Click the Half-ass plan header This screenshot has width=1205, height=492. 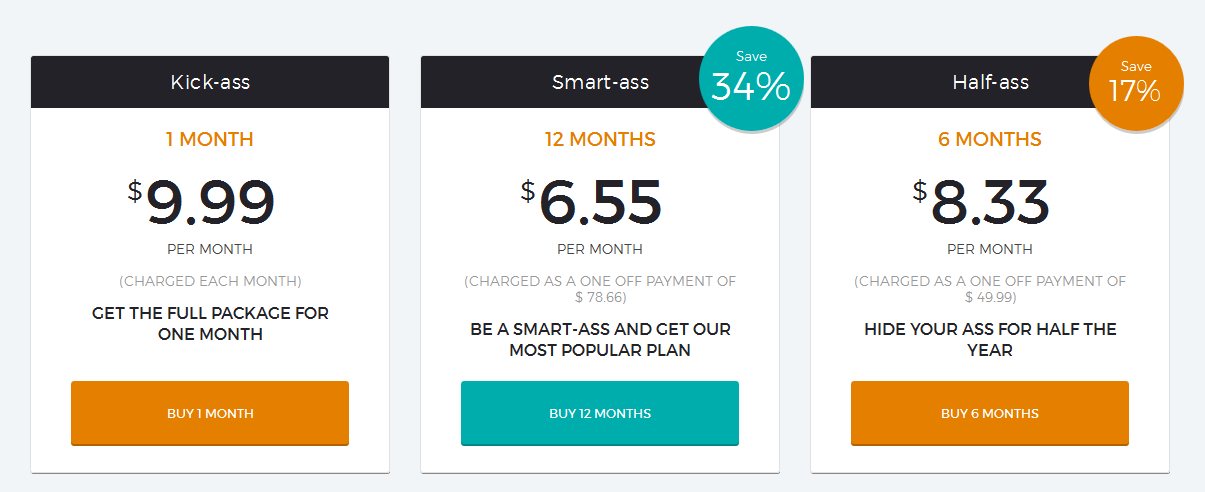coord(990,82)
